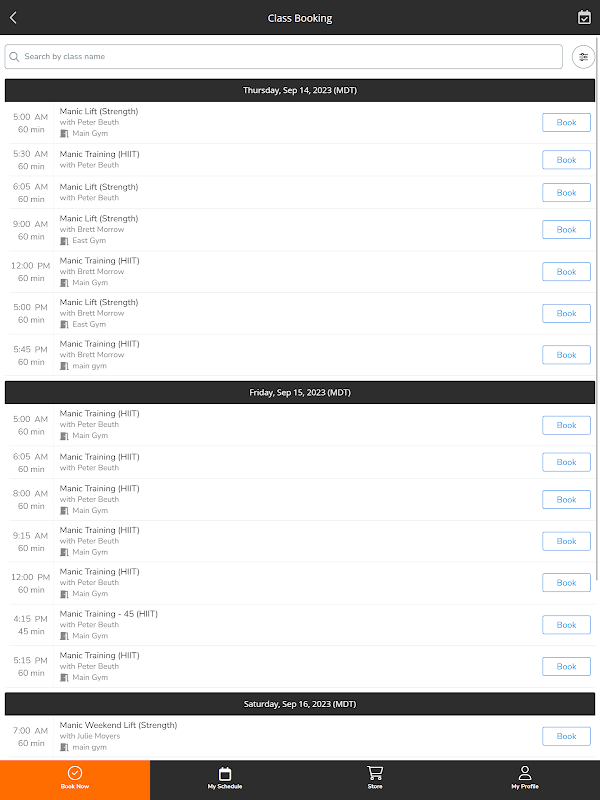This screenshot has height=800, width=600.
Task: Book Friday 5:15 PM Manic Training class
Action: [x=566, y=666]
